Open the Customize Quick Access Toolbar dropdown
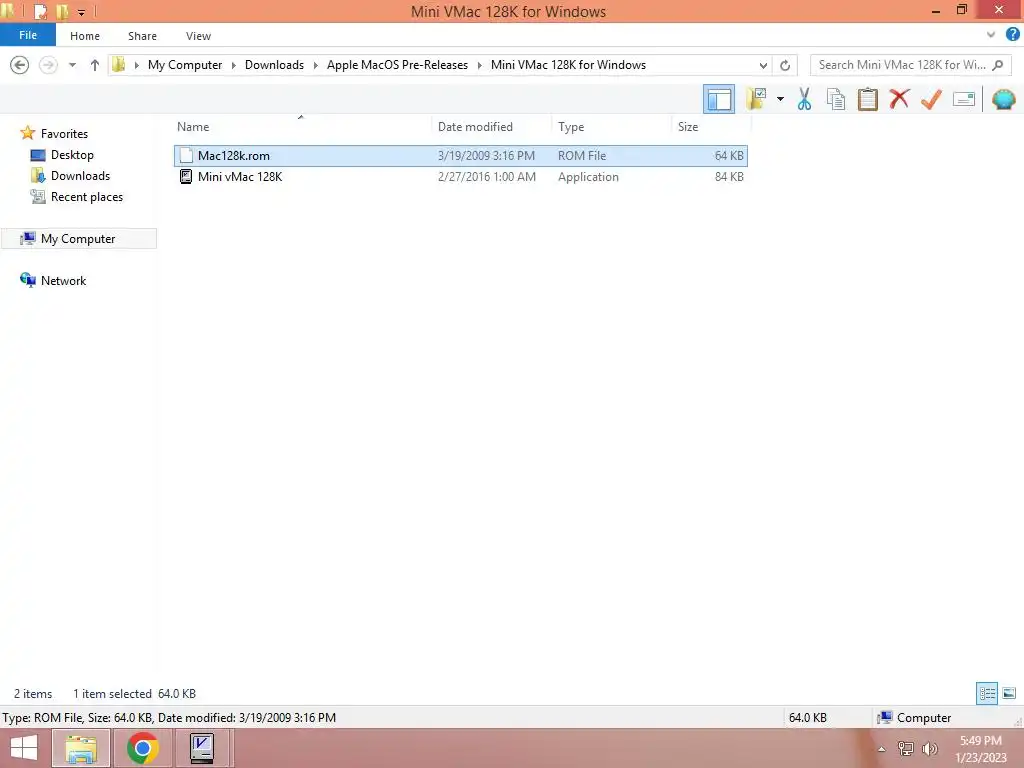Viewport: 1024px width, 768px height. point(82,12)
